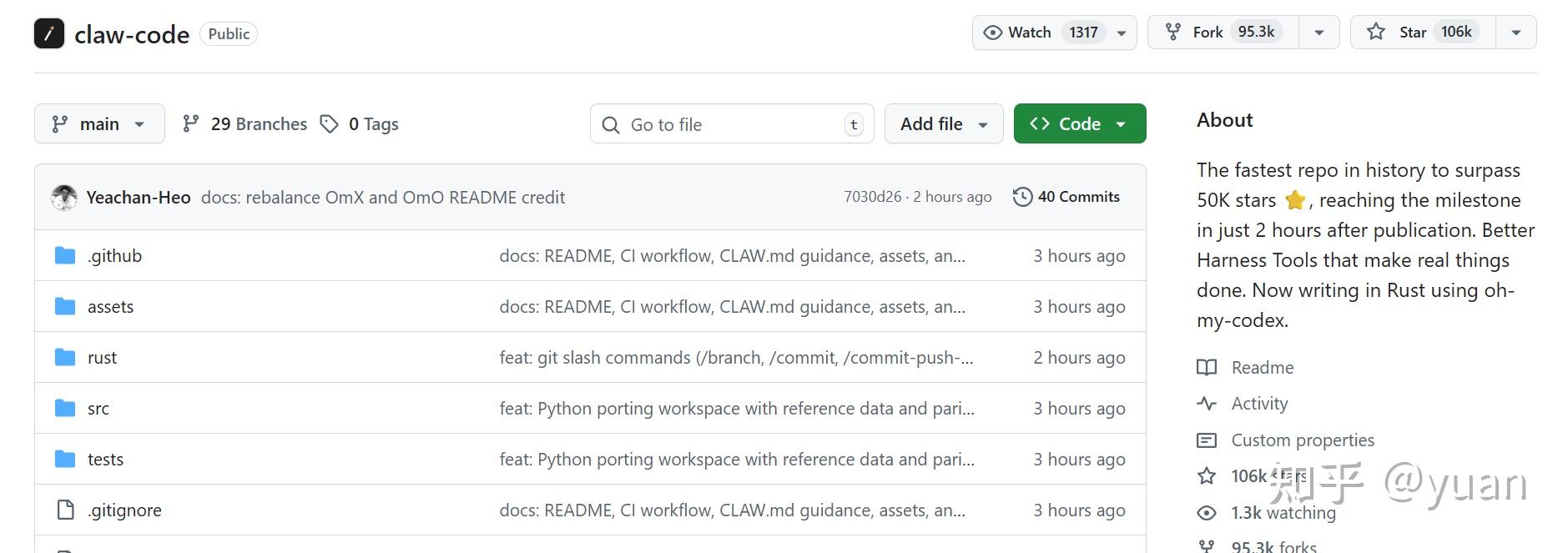Open the assets folder icon
Viewport: 1568px width, 553px height.
[x=65, y=306]
